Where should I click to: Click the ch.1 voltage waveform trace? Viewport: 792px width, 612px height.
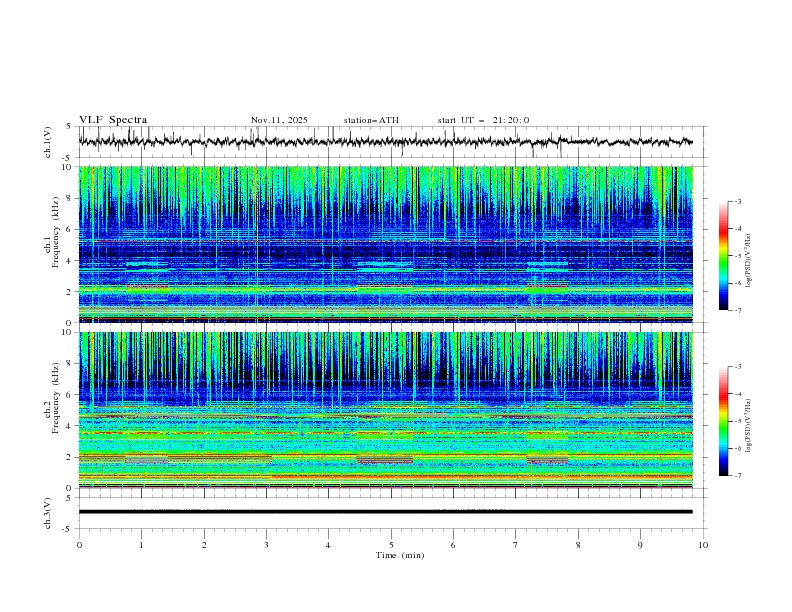point(386,141)
